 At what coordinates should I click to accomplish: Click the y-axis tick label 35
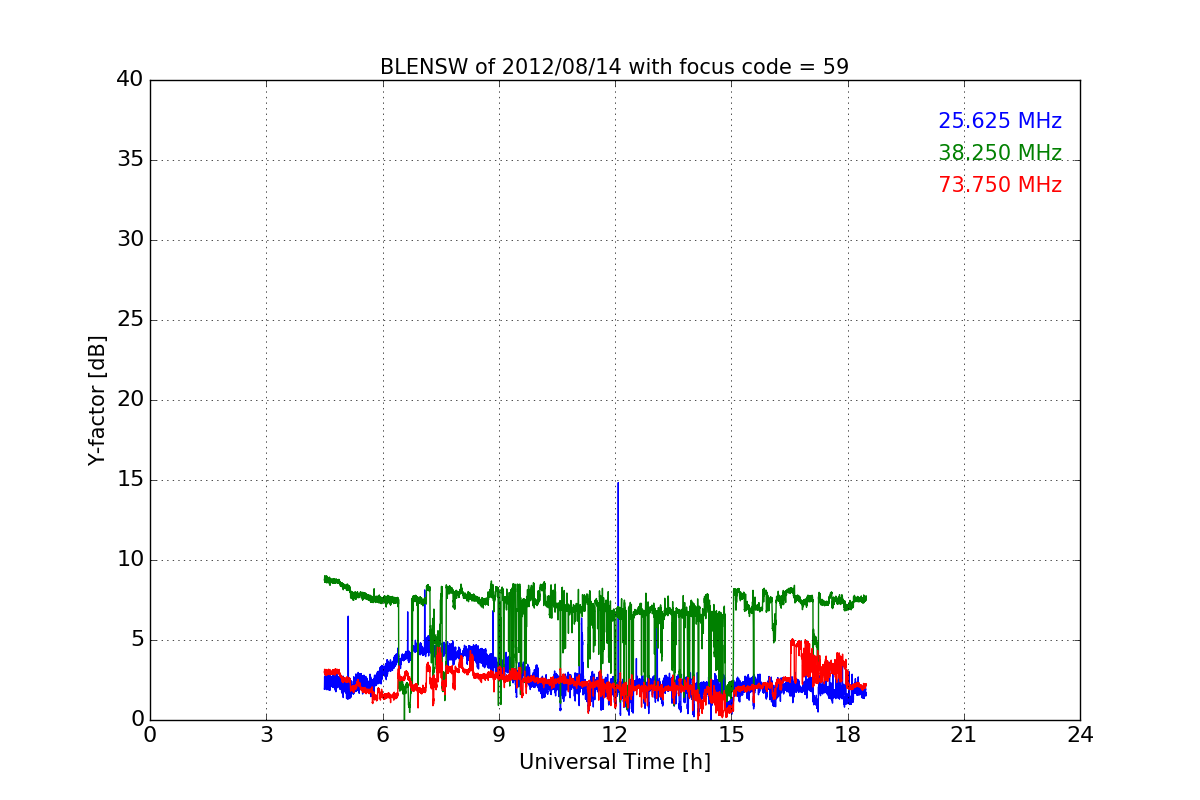click(x=130, y=160)
